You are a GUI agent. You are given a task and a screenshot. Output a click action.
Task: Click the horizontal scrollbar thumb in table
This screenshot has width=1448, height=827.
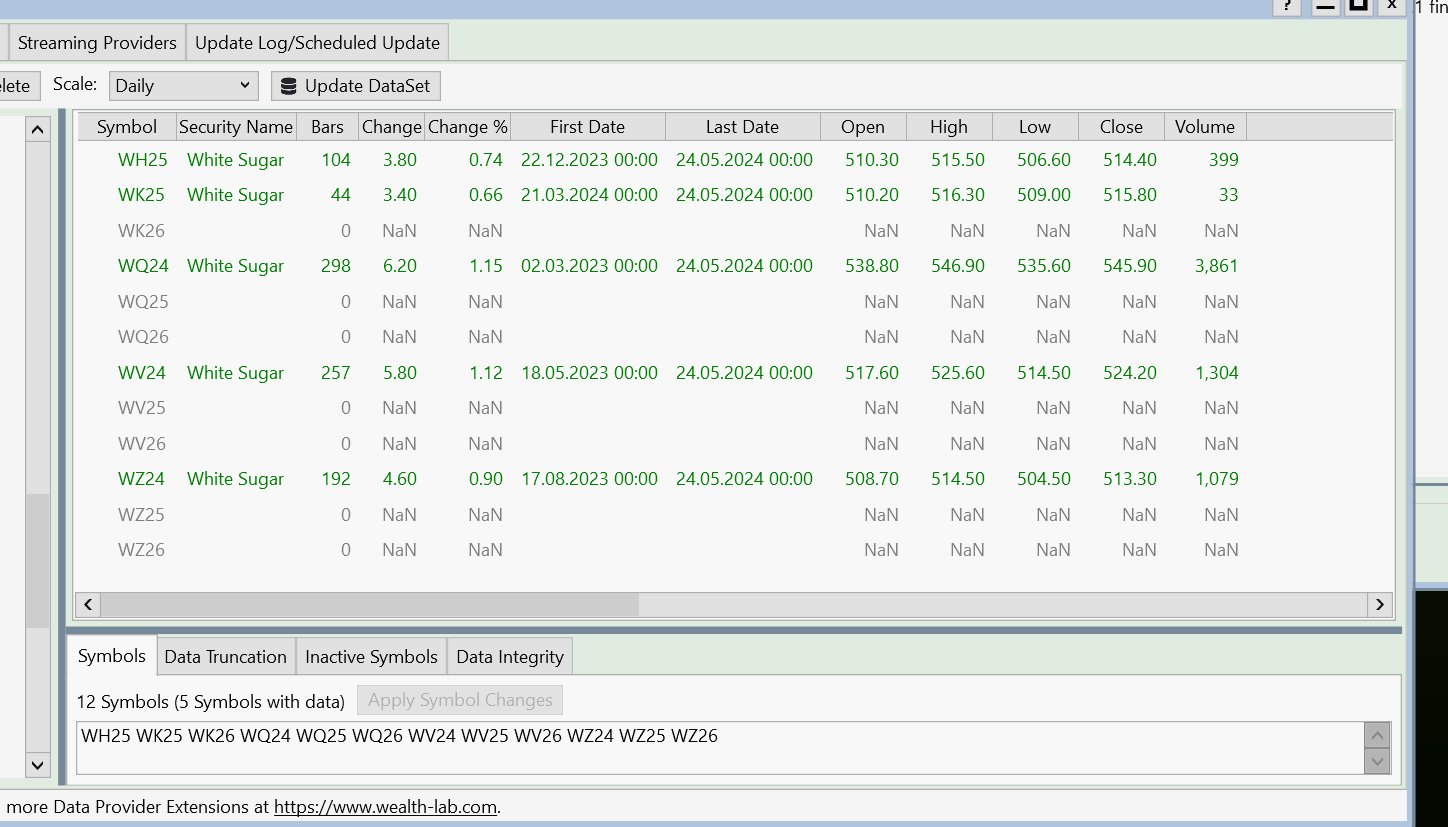(x=369, y=604)
